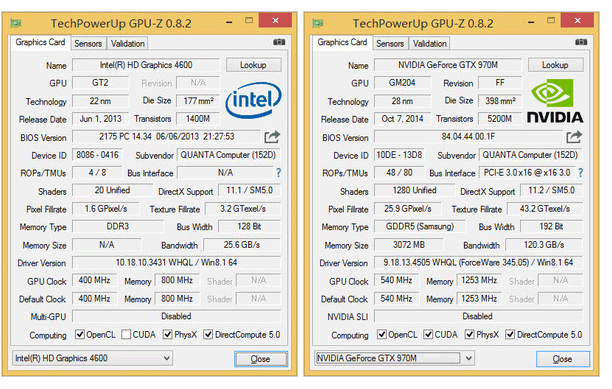Toggle OpenCL checkbox in Intel window
Viewport: 612px width, 389px height.
pyautogui.click(x=80, y=334)
